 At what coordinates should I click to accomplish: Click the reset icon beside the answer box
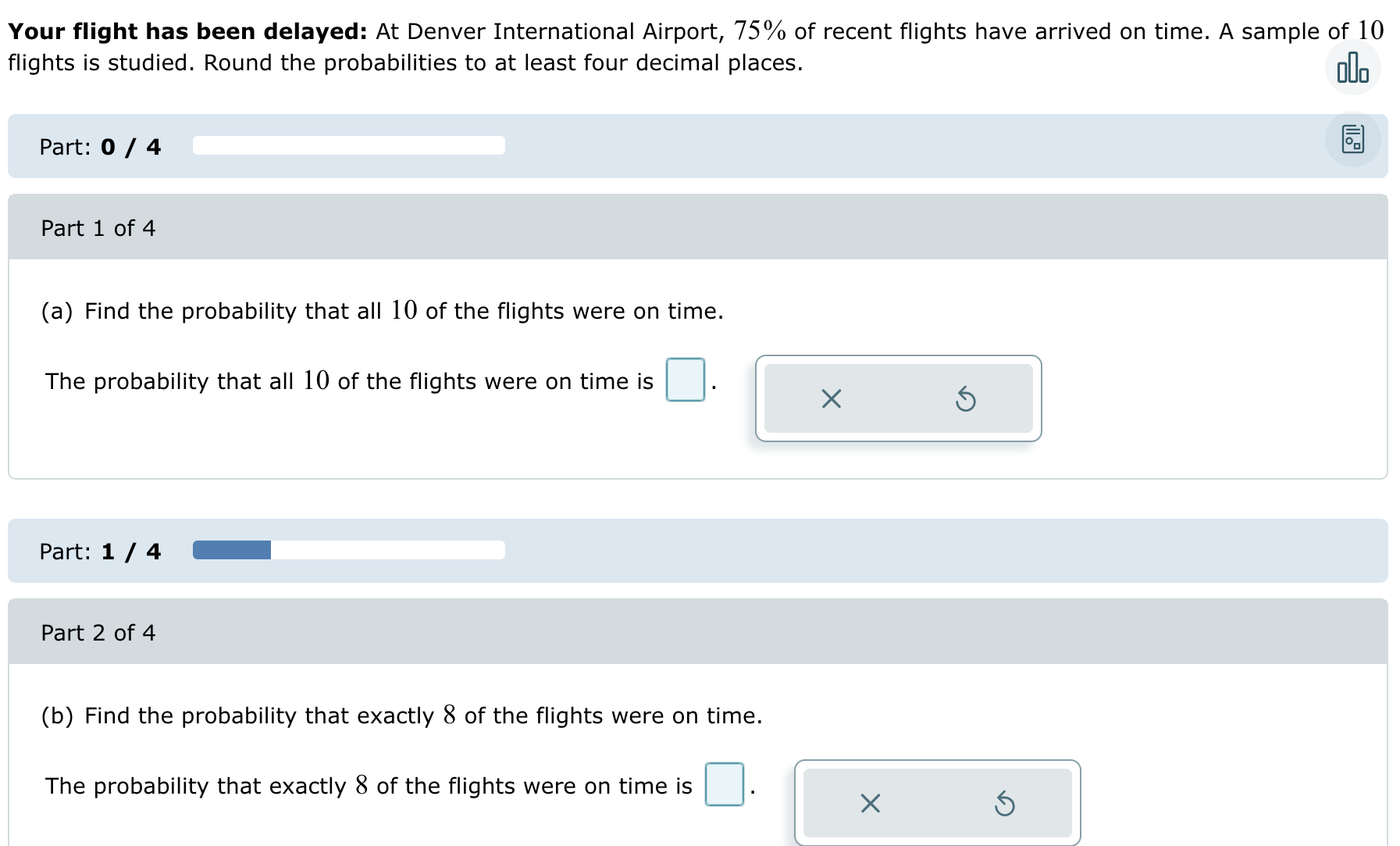[x=966, y=399]
